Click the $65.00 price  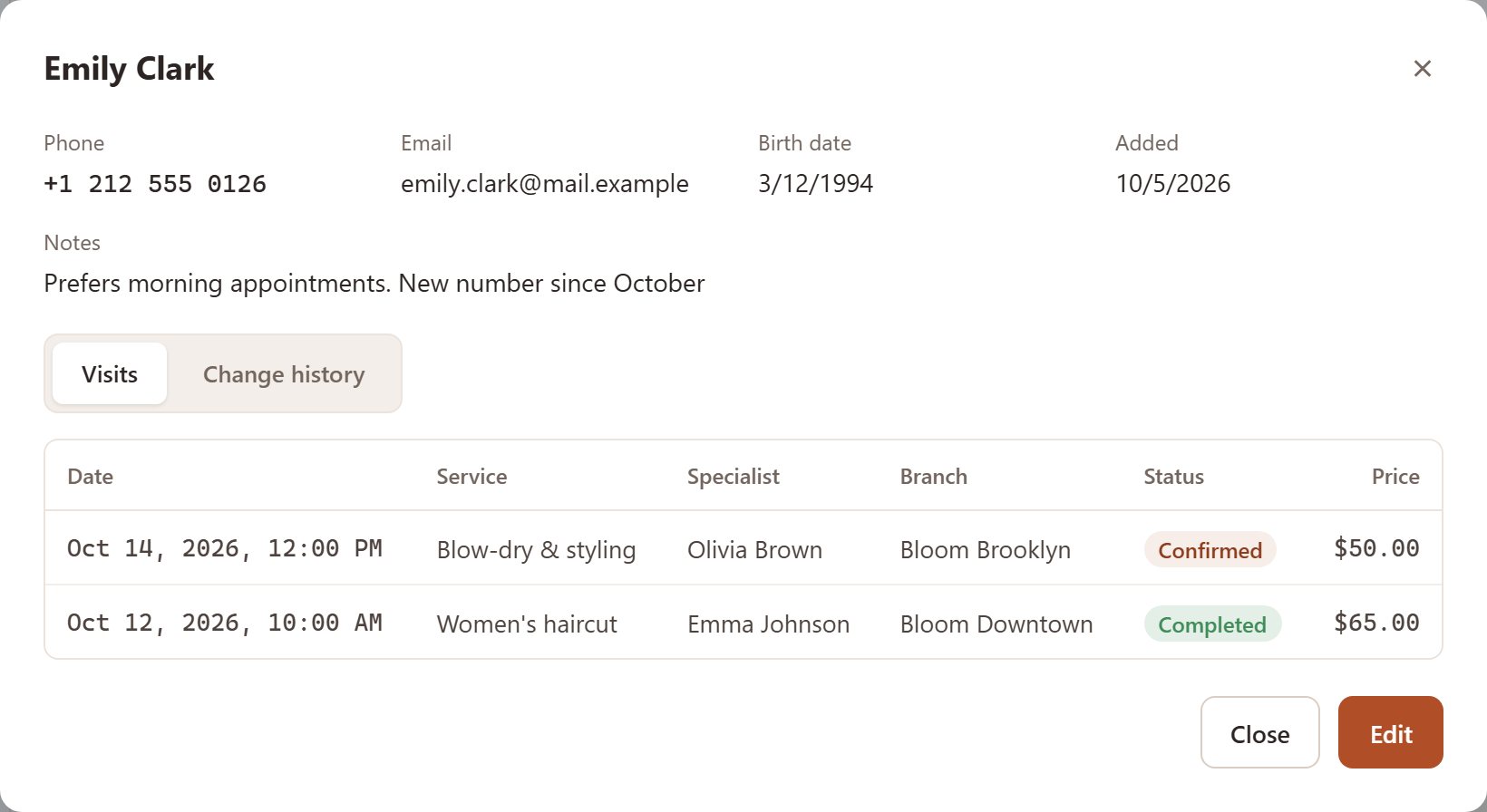click(x=1376, y=623)
